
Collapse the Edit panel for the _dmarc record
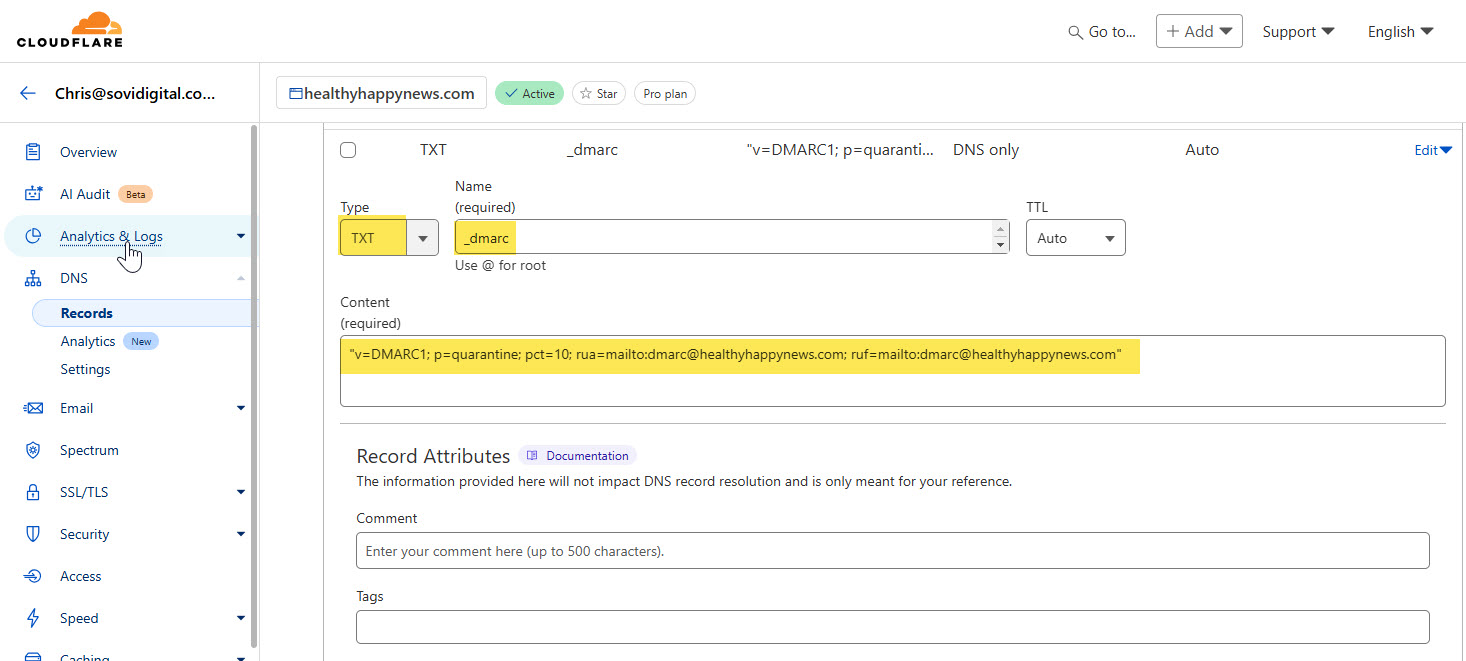click(1433, 150)
